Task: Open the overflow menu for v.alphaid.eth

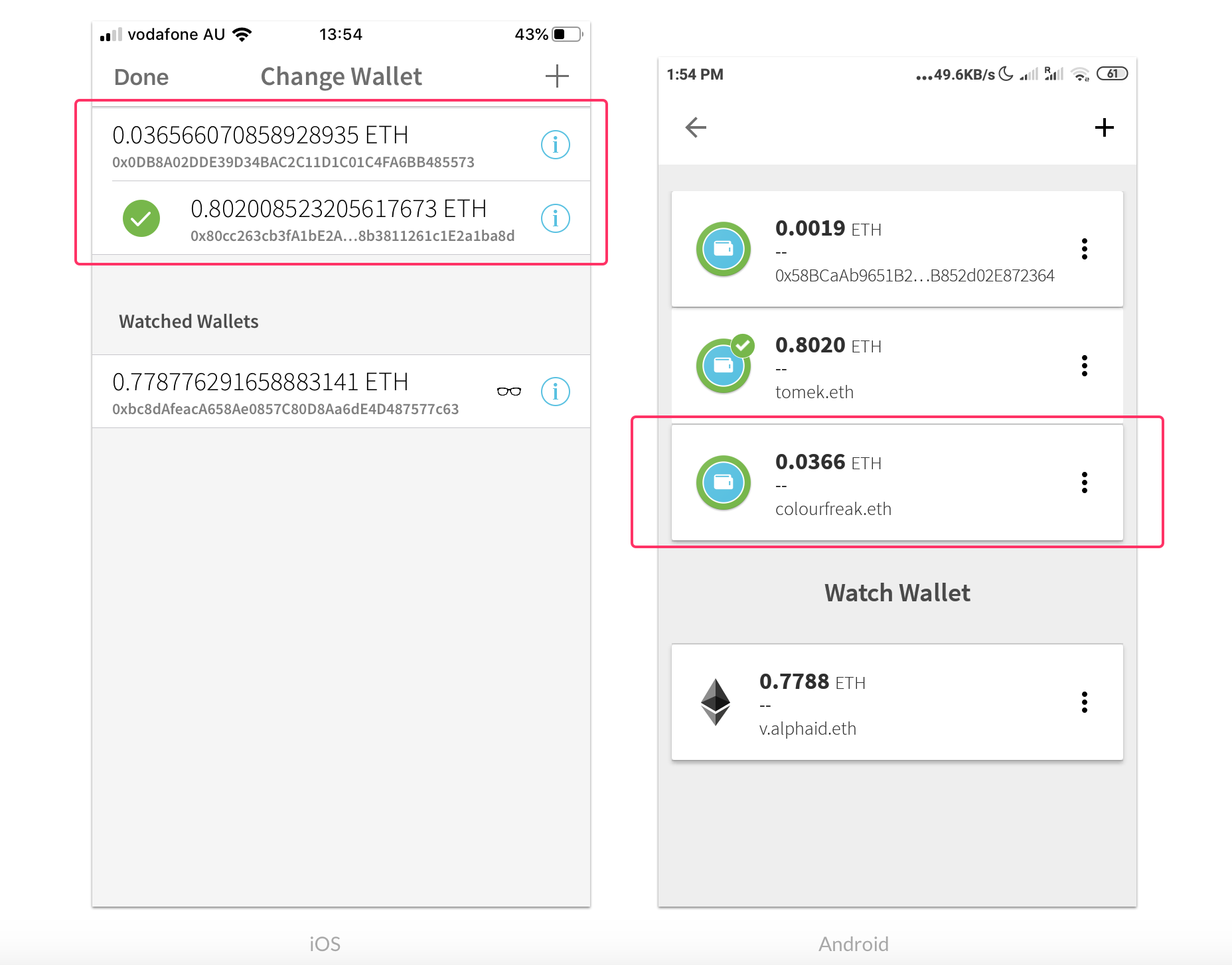Action: click(1085, 702)
